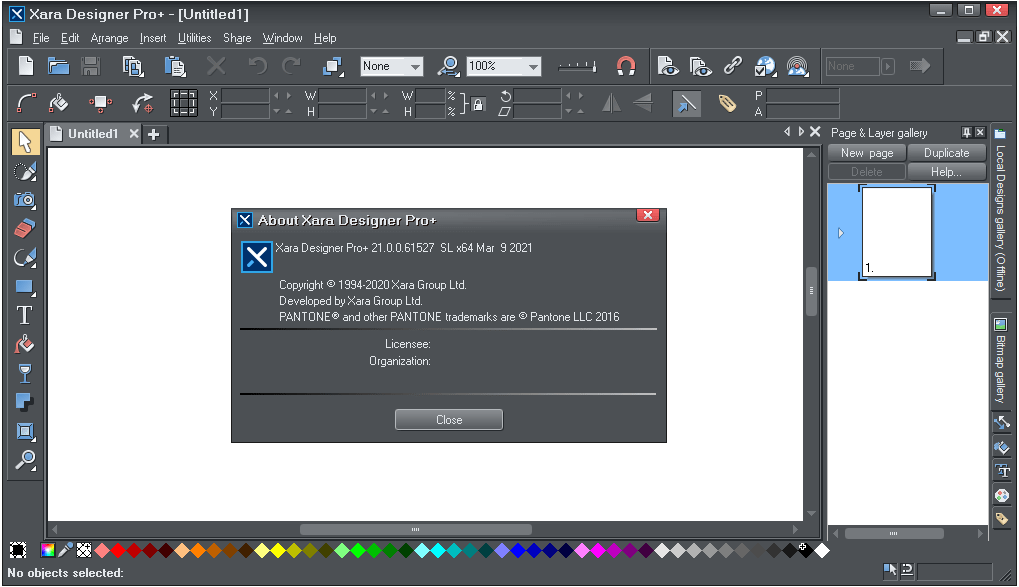
Task: Open the Insert menu
Action: click(x=153, y=38)
